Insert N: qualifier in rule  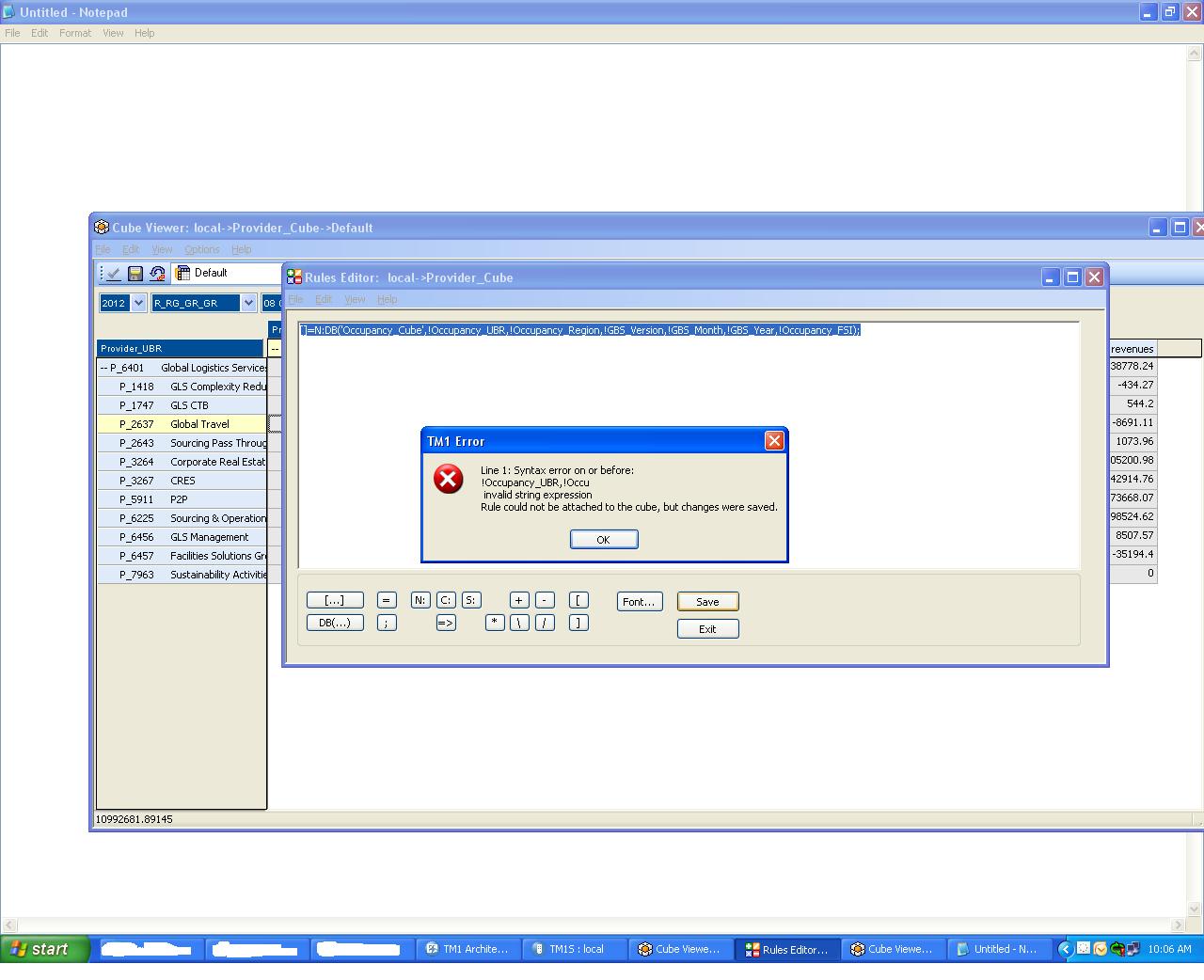click(x=420, y=600)
